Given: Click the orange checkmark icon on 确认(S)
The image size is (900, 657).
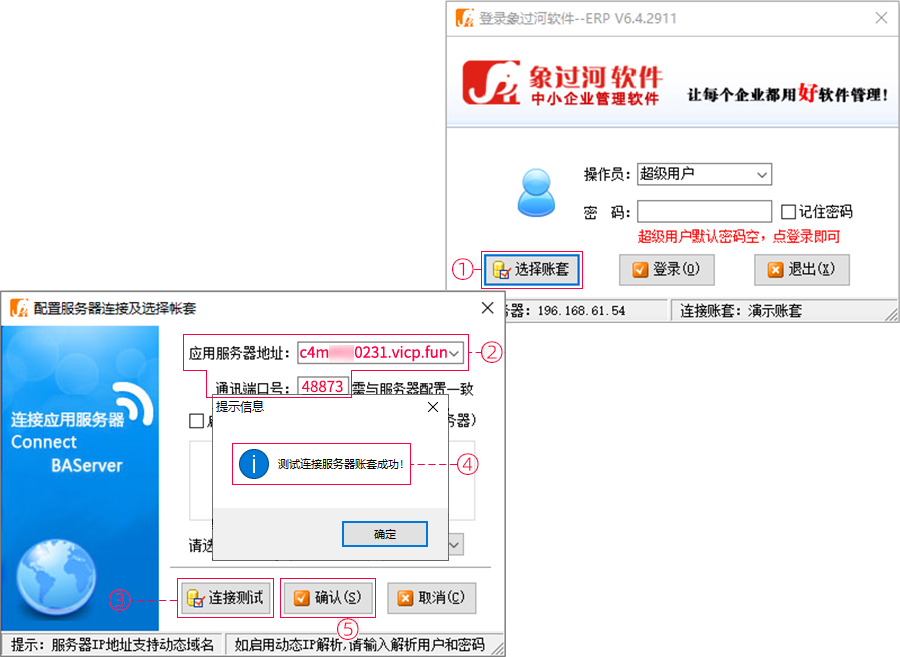Looking at the screenshot, I should click(301, 598).
